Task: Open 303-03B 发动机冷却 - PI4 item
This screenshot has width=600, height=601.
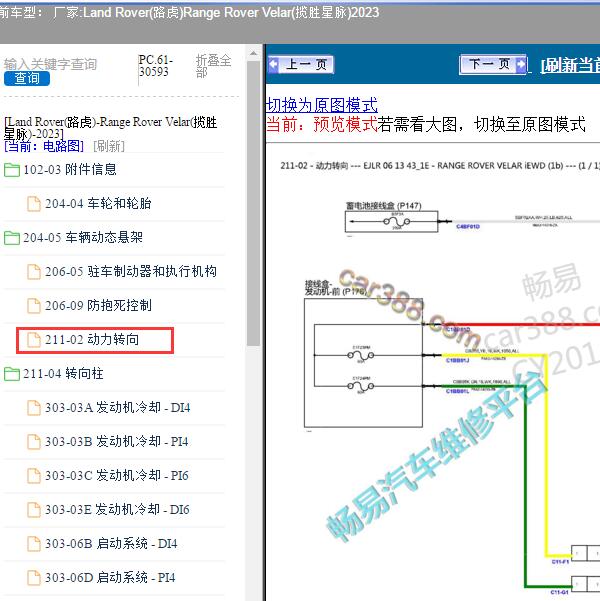Action: click(117, 442)
